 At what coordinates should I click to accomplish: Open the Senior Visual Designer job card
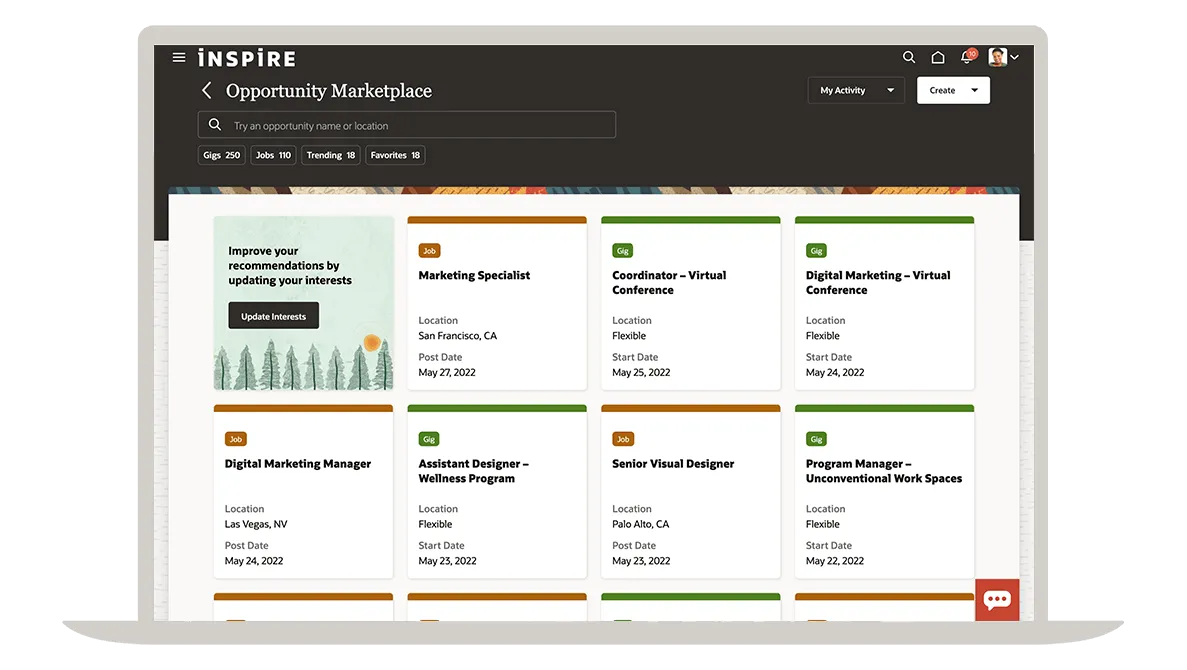[x=690, y=491]
